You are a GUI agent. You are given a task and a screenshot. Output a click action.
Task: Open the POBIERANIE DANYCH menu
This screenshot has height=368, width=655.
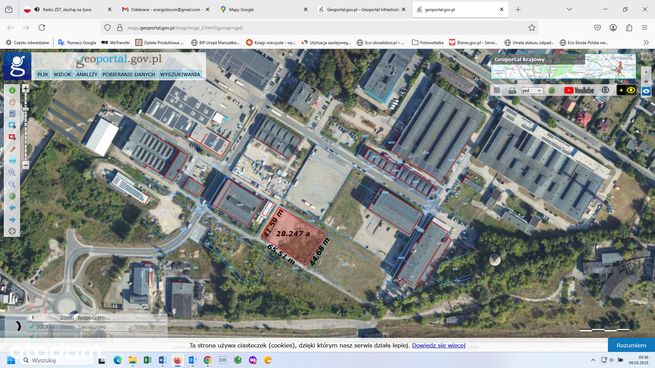point(129,74)
